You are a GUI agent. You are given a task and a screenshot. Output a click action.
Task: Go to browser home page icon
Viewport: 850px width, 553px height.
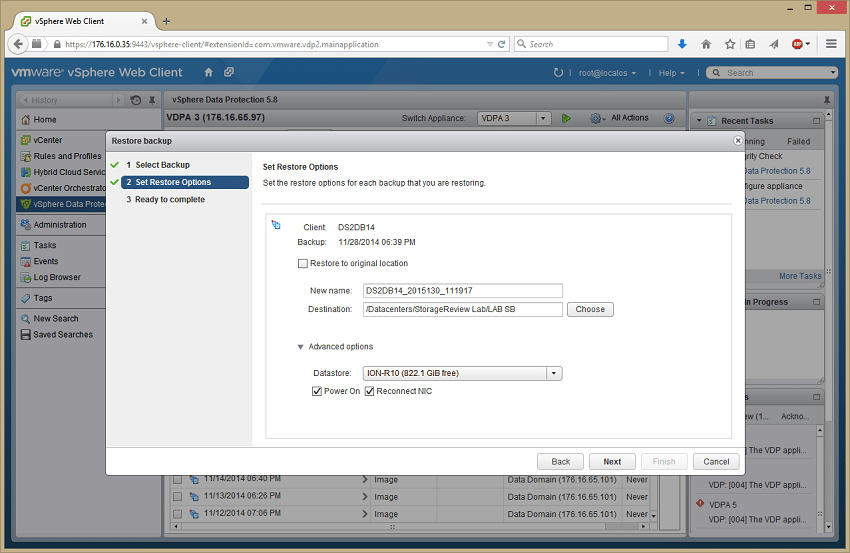706,44
